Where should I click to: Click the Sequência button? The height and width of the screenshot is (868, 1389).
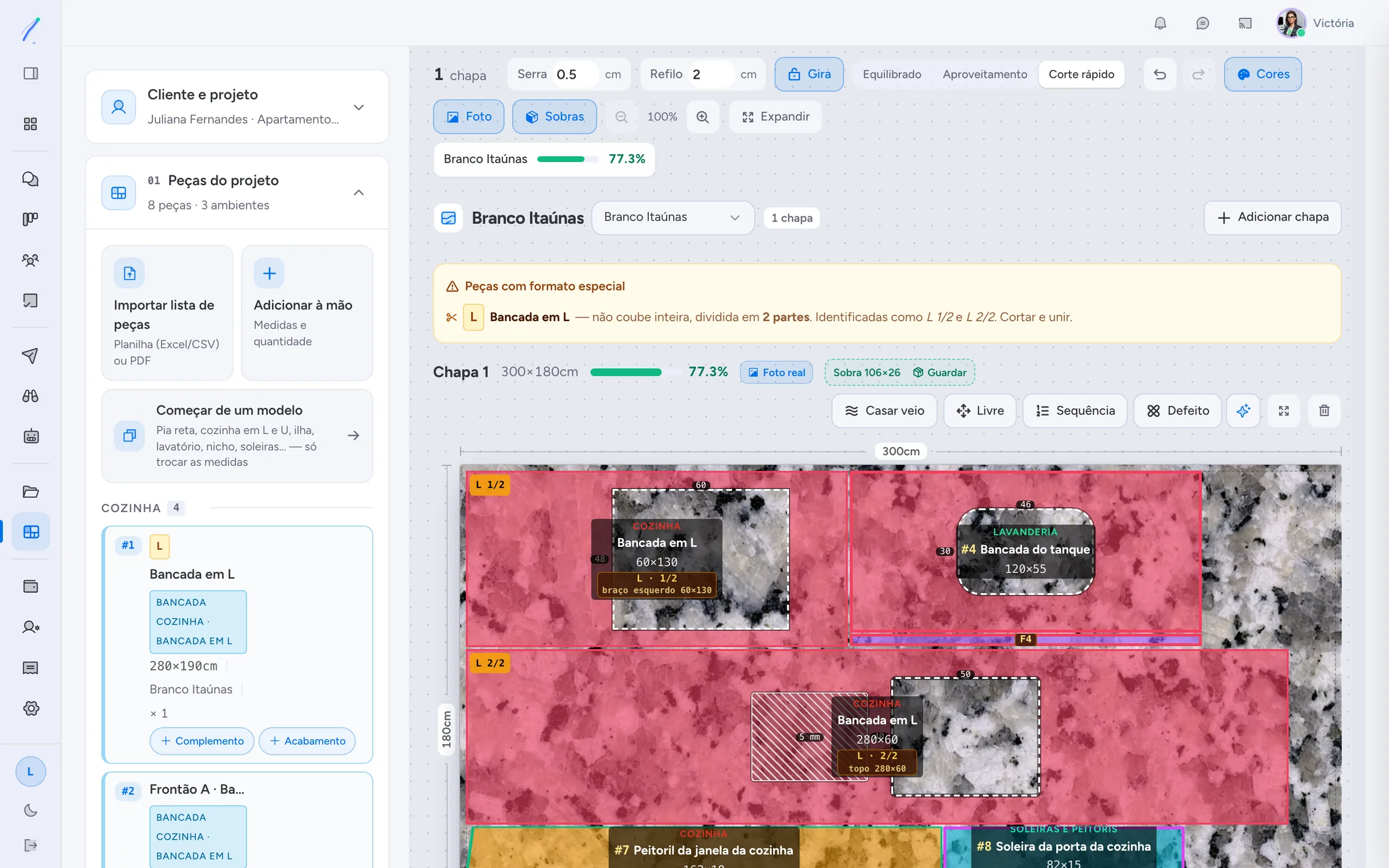click(x=1075, y=410)
